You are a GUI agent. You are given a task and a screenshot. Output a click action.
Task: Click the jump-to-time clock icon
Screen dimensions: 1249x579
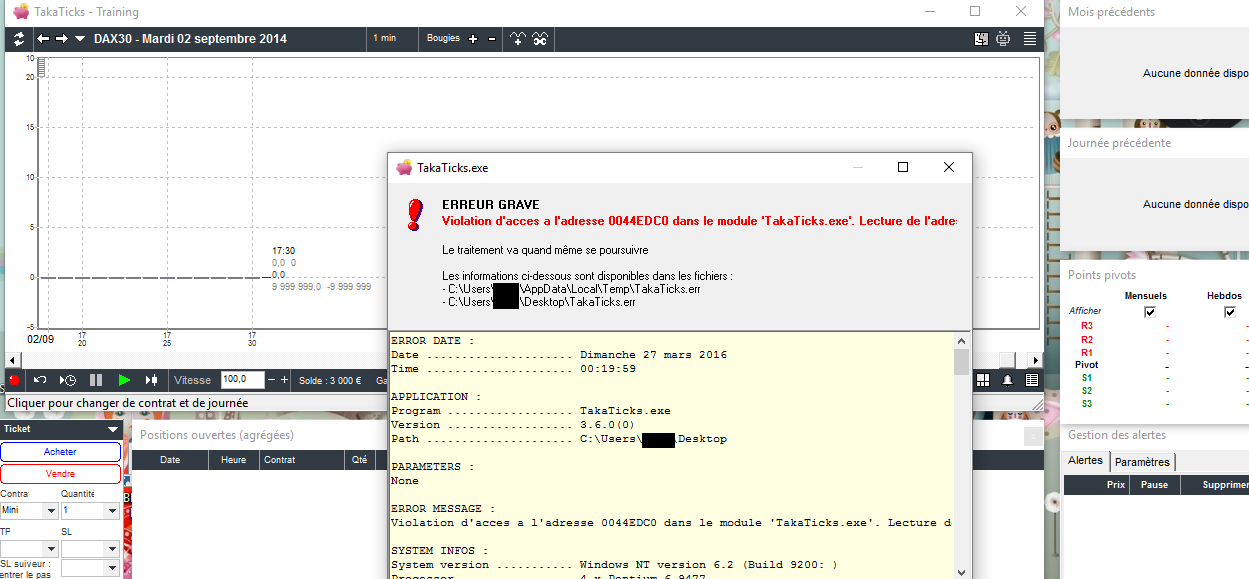[68, 380]
